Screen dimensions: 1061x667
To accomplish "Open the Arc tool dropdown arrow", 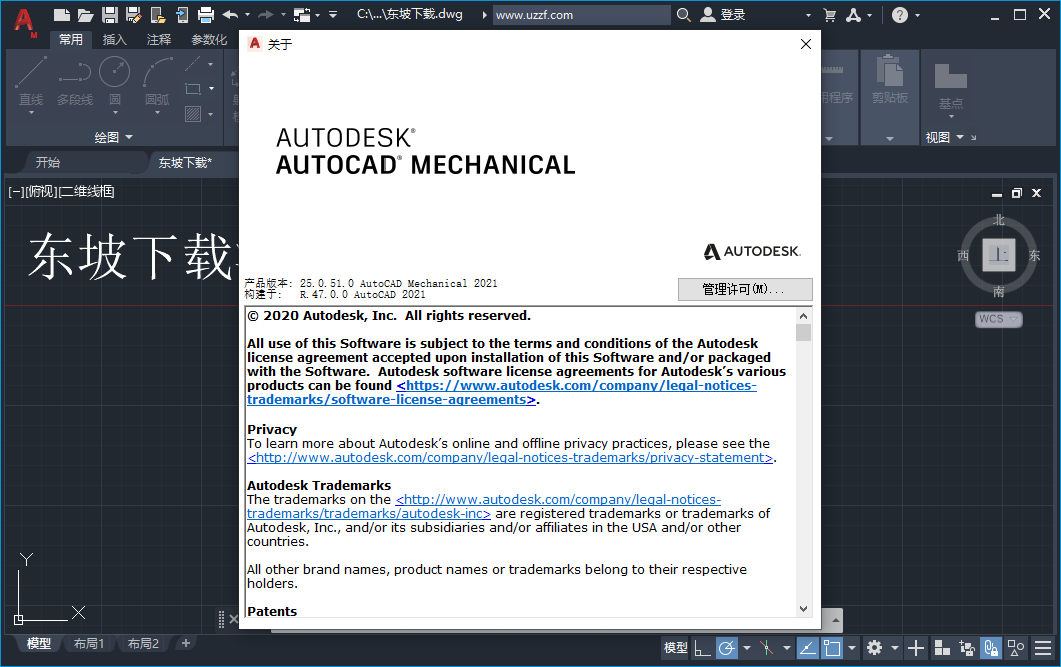I will click(157, 113).
